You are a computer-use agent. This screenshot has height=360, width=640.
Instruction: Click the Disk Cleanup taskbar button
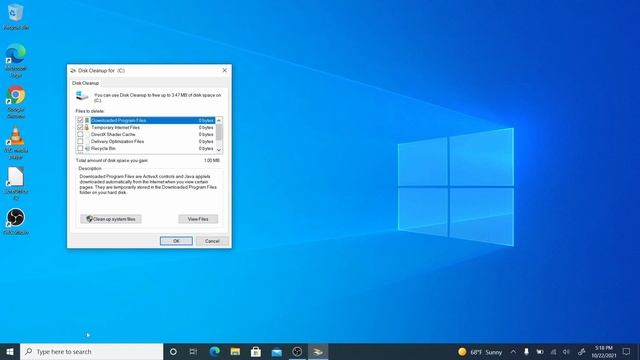318,351
